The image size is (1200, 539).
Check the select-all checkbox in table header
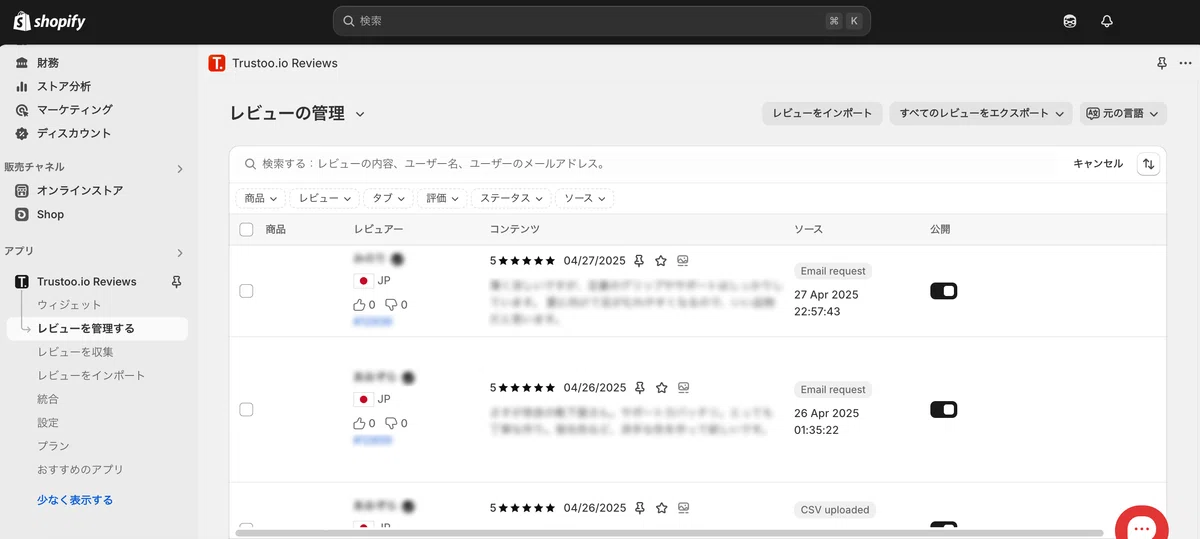coord(247,230)
